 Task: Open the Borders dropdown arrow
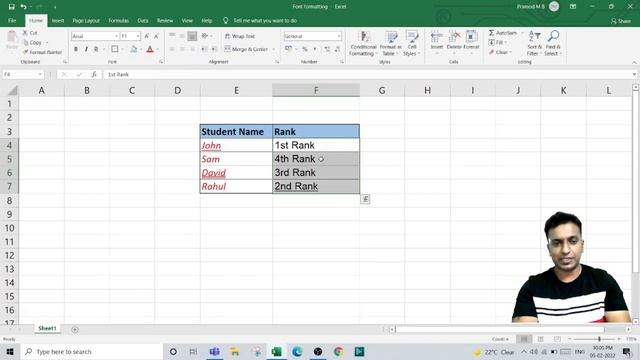[122, 49]
